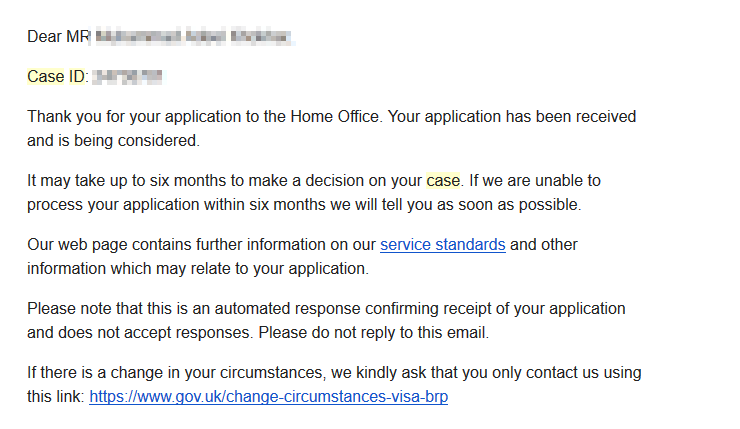
Task: Open the service standards link
Action: [443, 244]
